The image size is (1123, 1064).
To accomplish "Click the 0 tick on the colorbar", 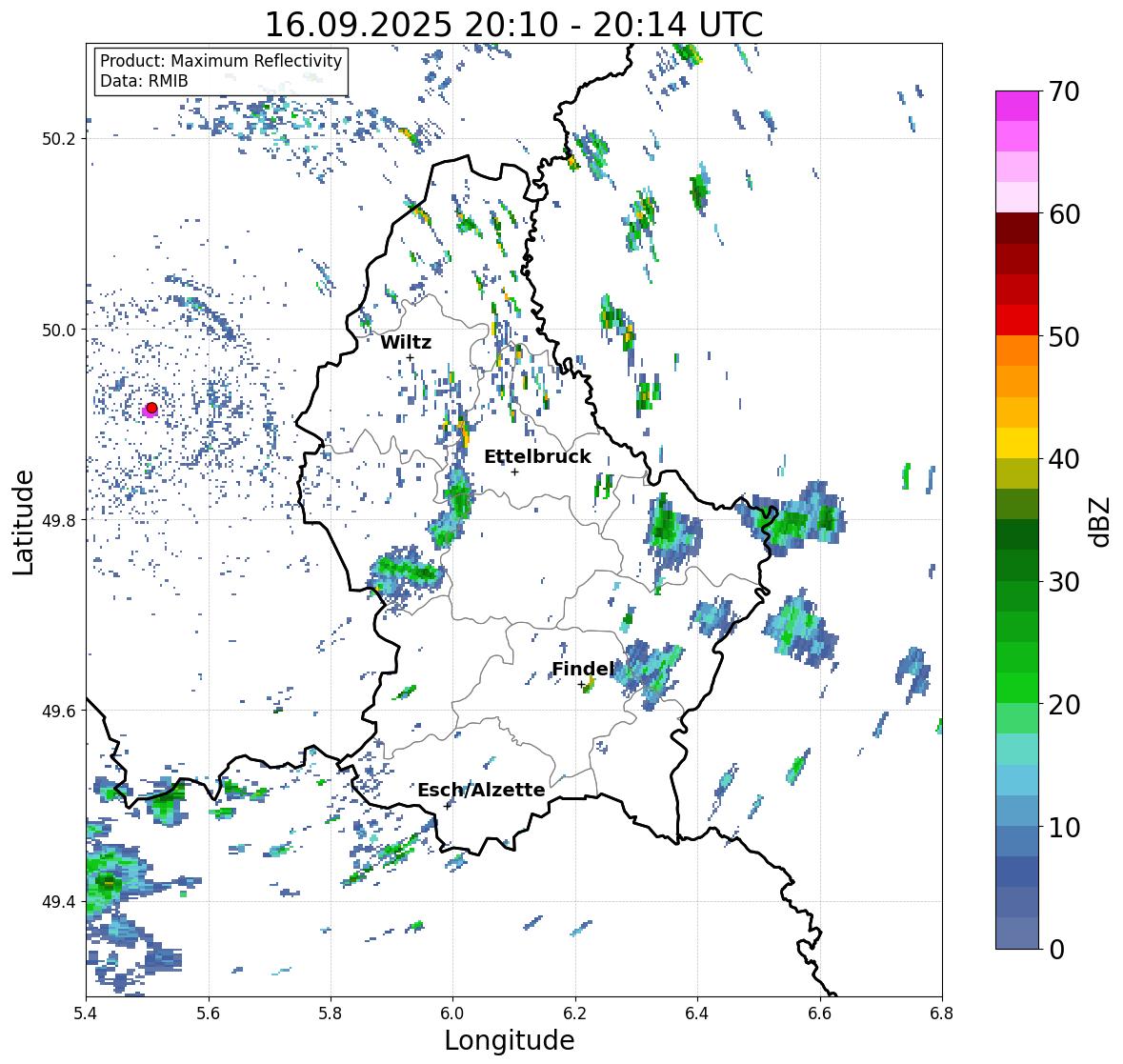I will point(1057,950).
